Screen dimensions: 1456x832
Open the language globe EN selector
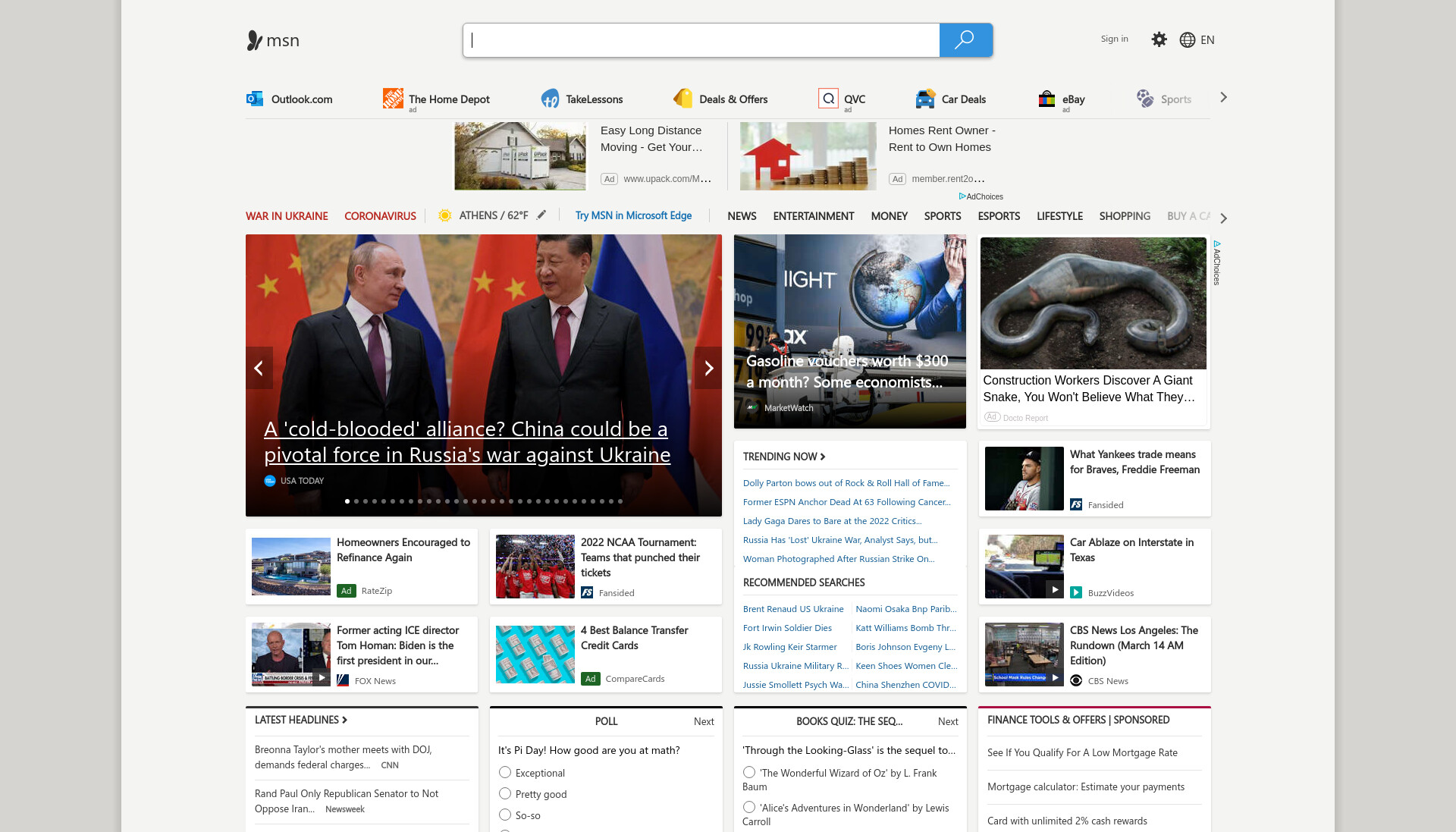(x=1197, y=39)
